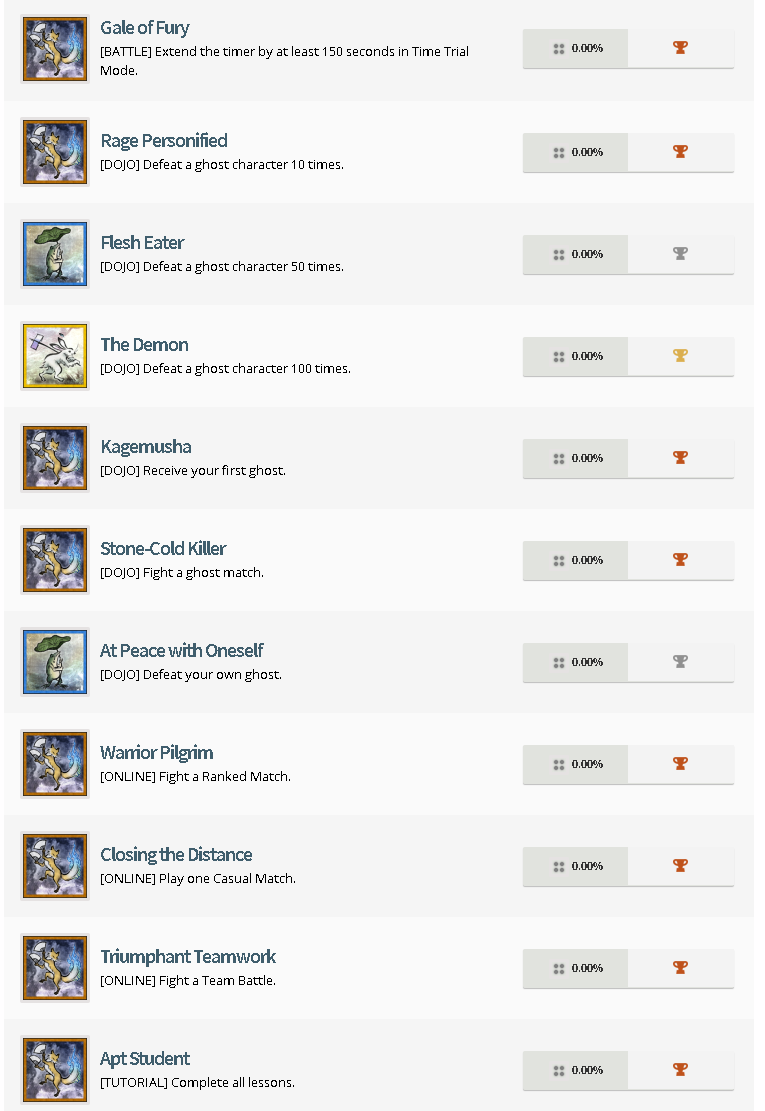Click the trophy icon beside Stone-Cold Killer
The width and height of the screenshot is (765, 1111).
[x=681, y=560]
